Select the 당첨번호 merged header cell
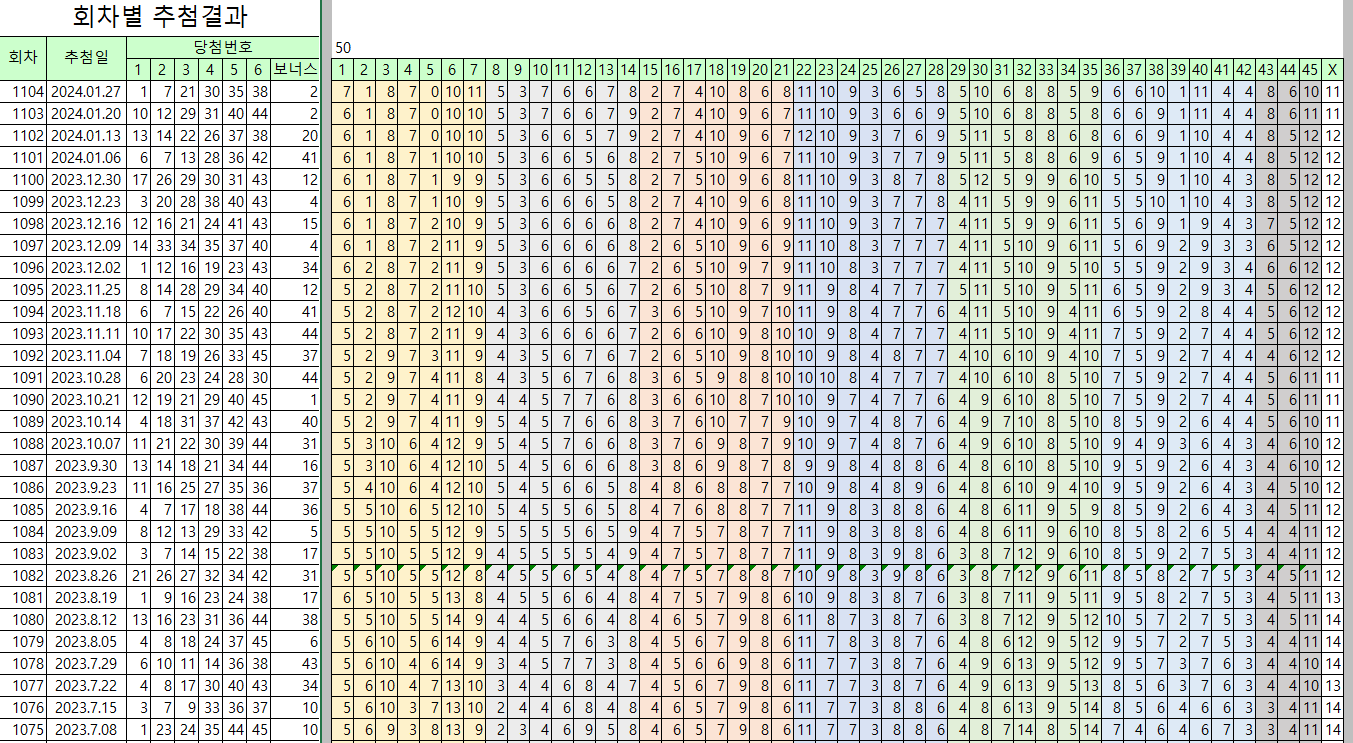Image resolution: width=1353 pixels, height=743 pixels. click(x=224, y=47)
